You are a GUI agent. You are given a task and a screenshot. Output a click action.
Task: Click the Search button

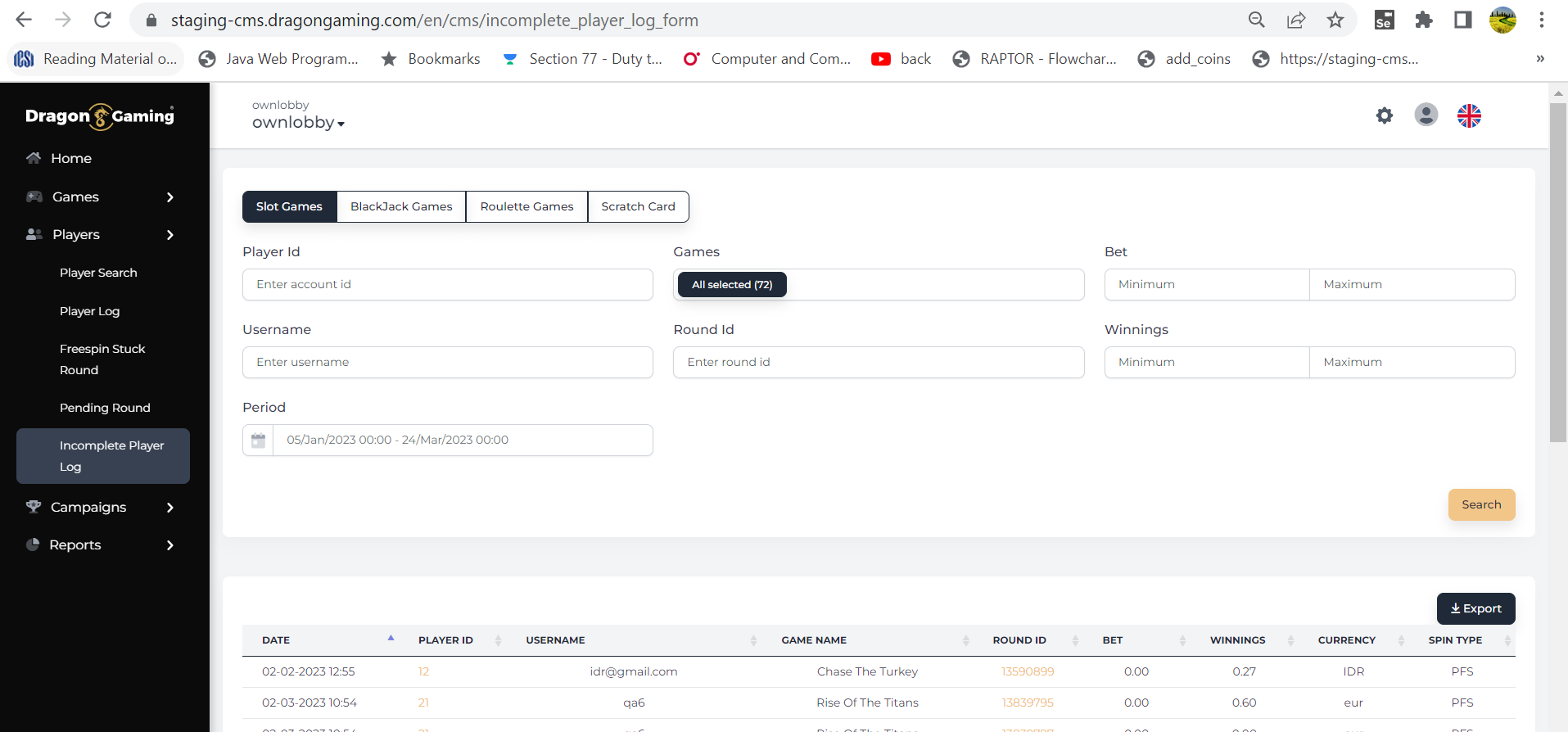tap(1480, 504)
